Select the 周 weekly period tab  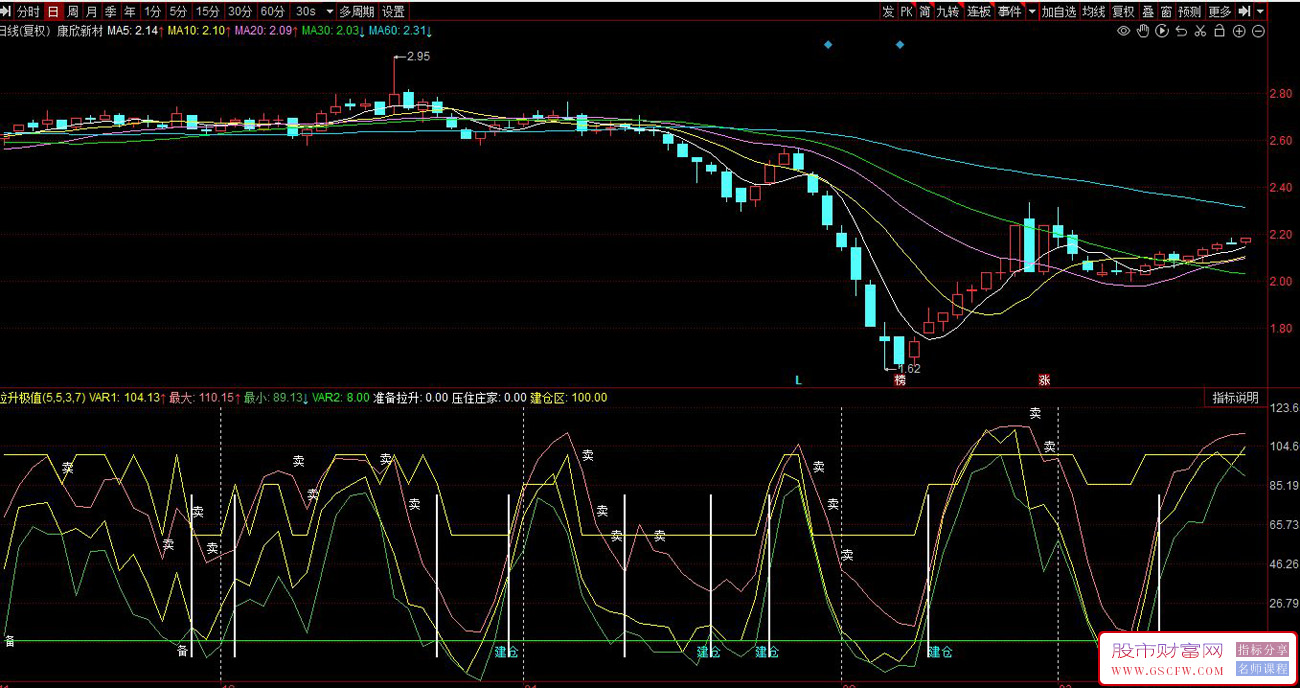(72, 12)
